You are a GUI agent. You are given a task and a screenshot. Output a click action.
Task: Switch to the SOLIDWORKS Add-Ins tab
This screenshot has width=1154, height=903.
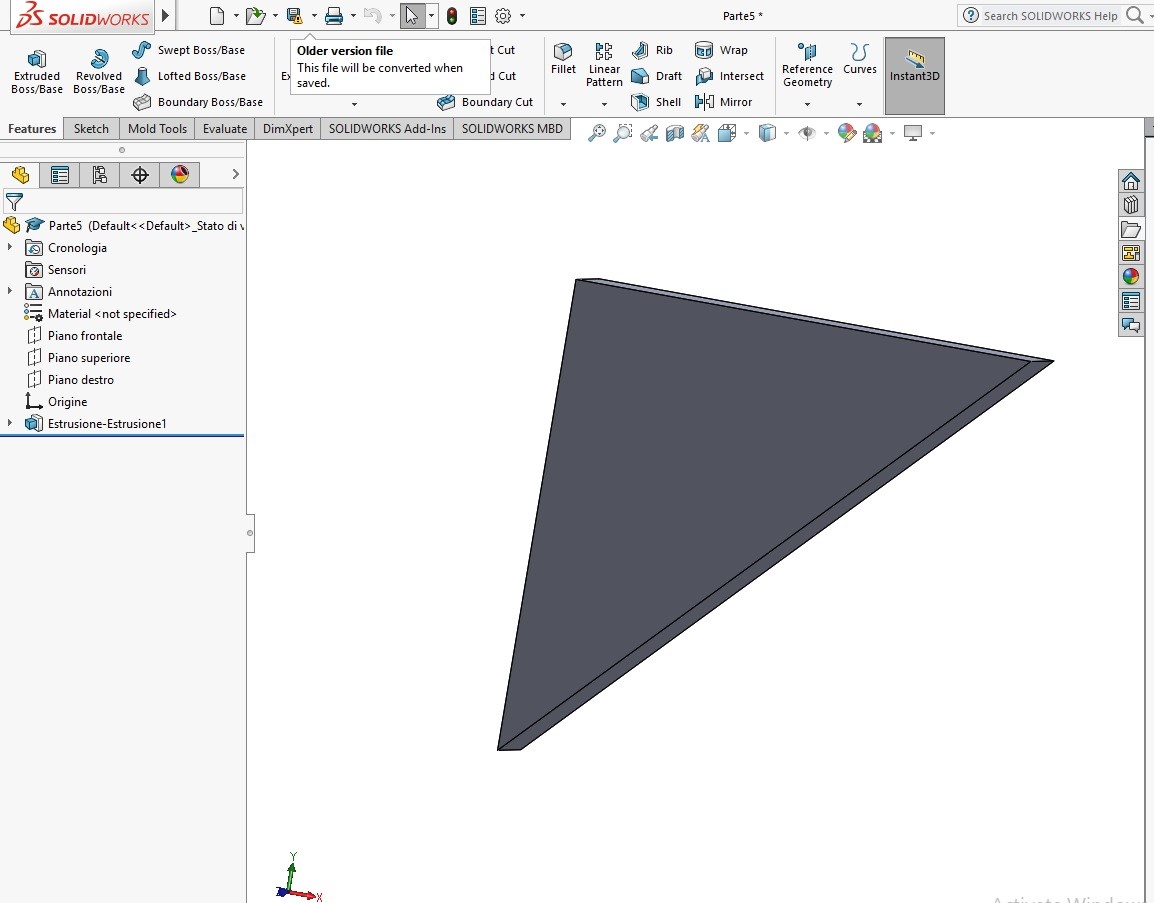click(x=387, y=129)
